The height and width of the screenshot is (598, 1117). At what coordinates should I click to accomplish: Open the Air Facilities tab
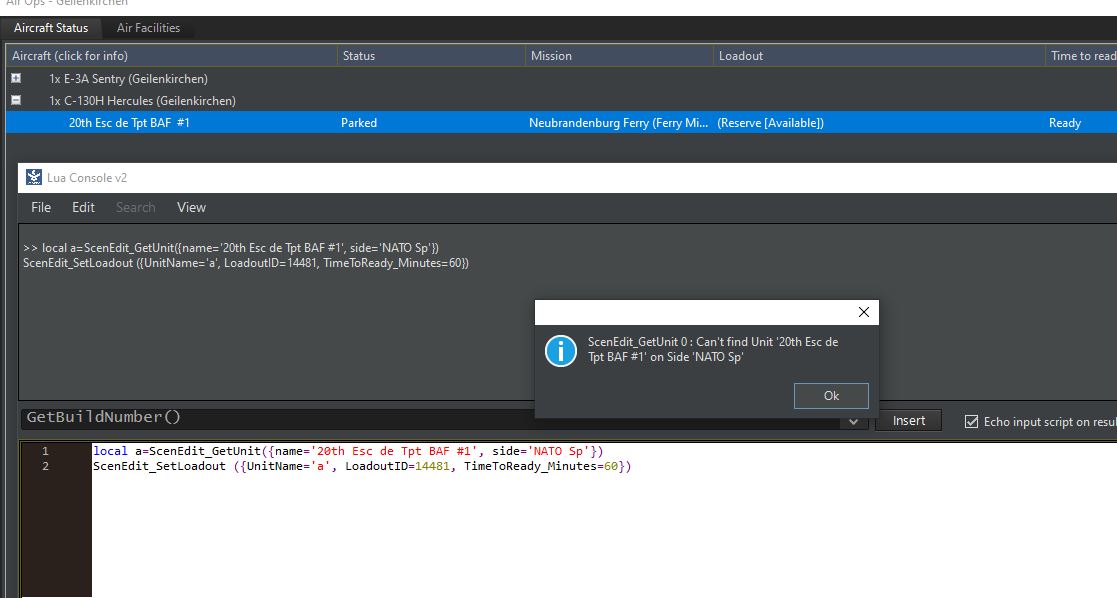[148, 28]
